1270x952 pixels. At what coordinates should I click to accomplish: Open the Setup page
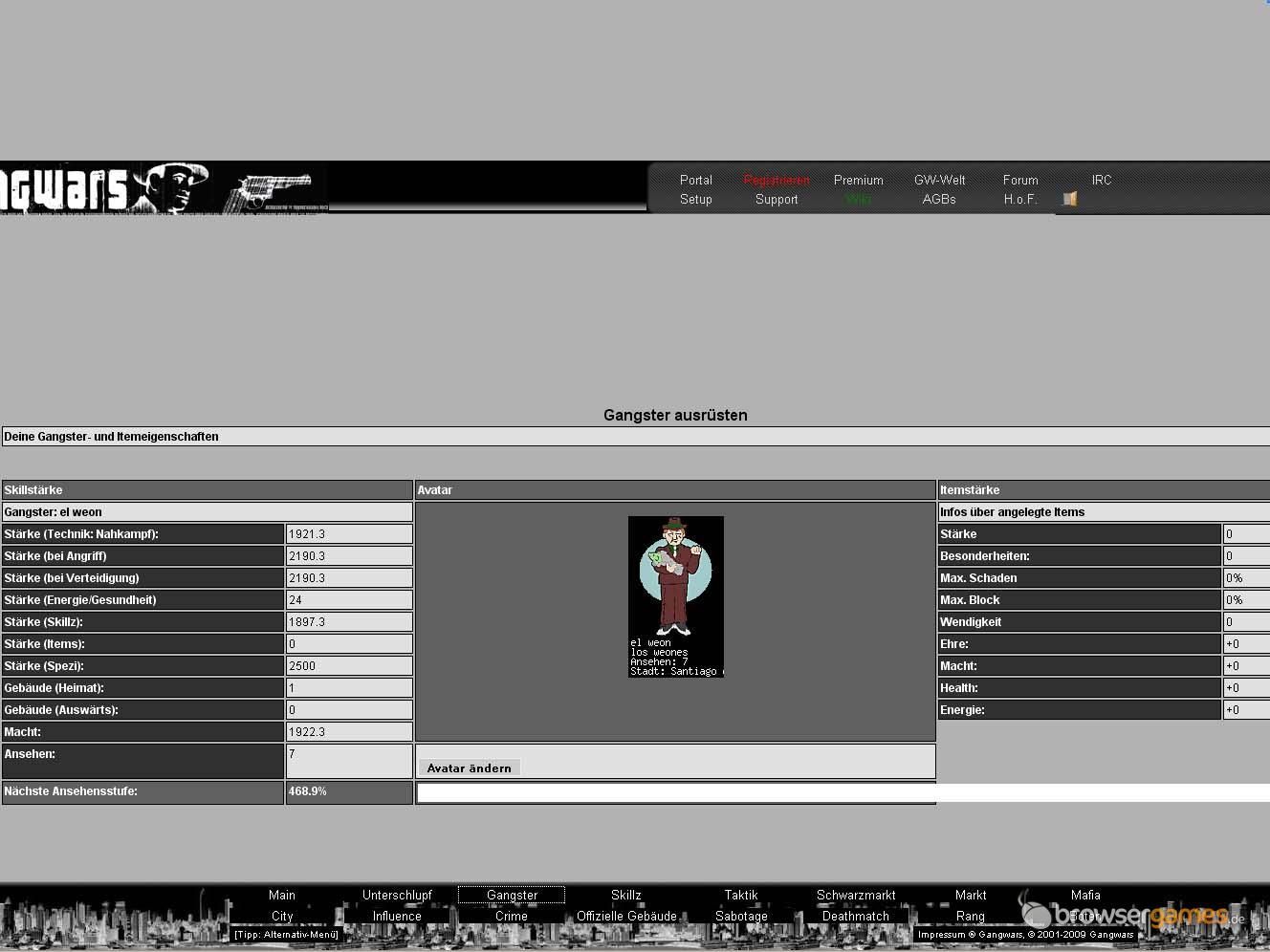pyautogui.click(x=696, y=199)
